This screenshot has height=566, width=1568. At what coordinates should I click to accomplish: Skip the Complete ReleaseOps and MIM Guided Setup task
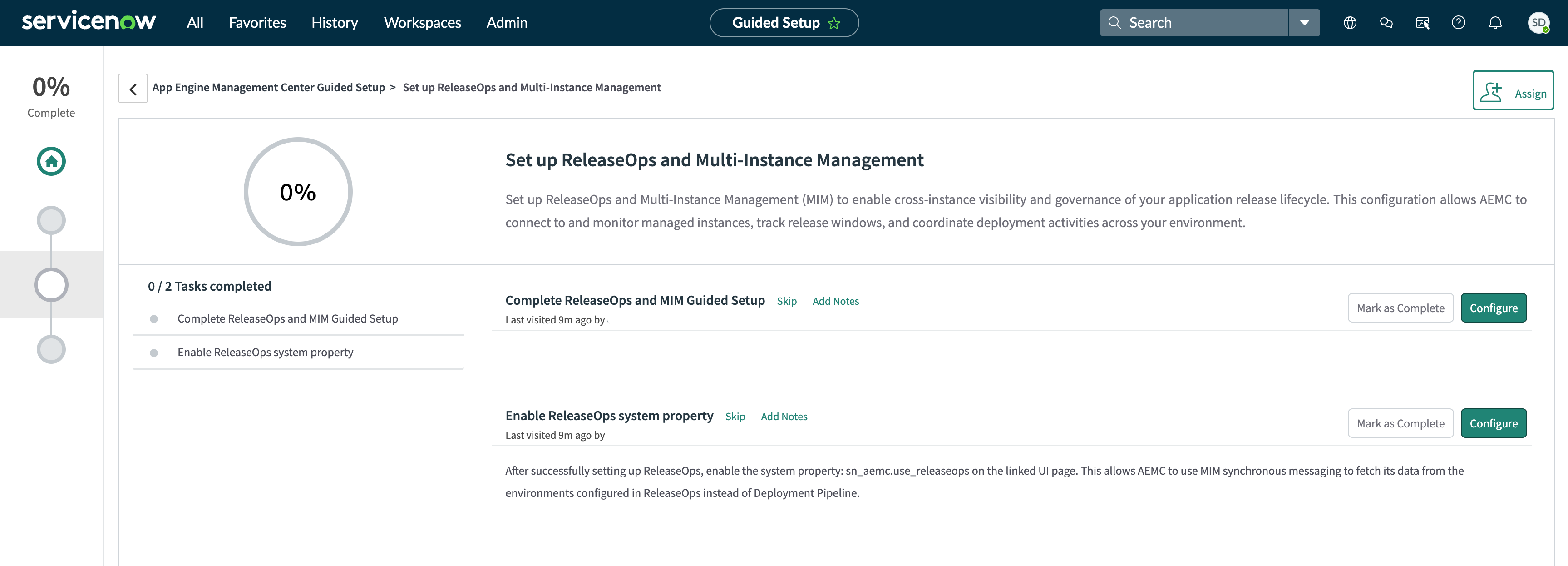[786, 301]
